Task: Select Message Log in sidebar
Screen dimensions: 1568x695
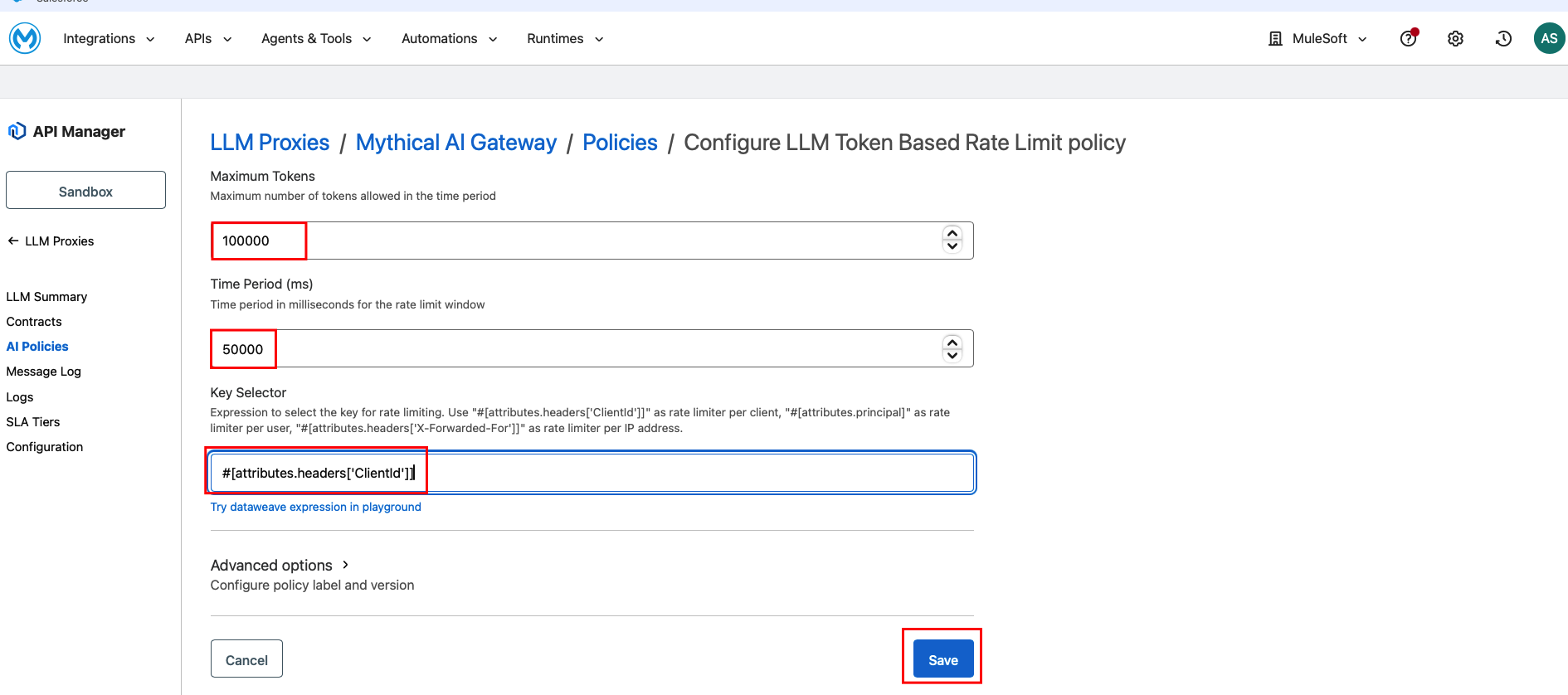Action: 44,372
